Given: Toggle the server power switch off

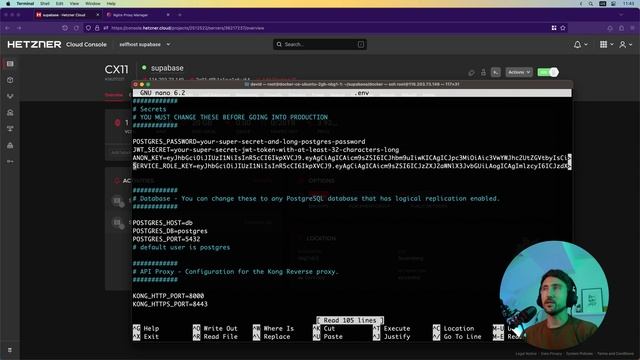Looking at the screenshot, I should point(548,72).
